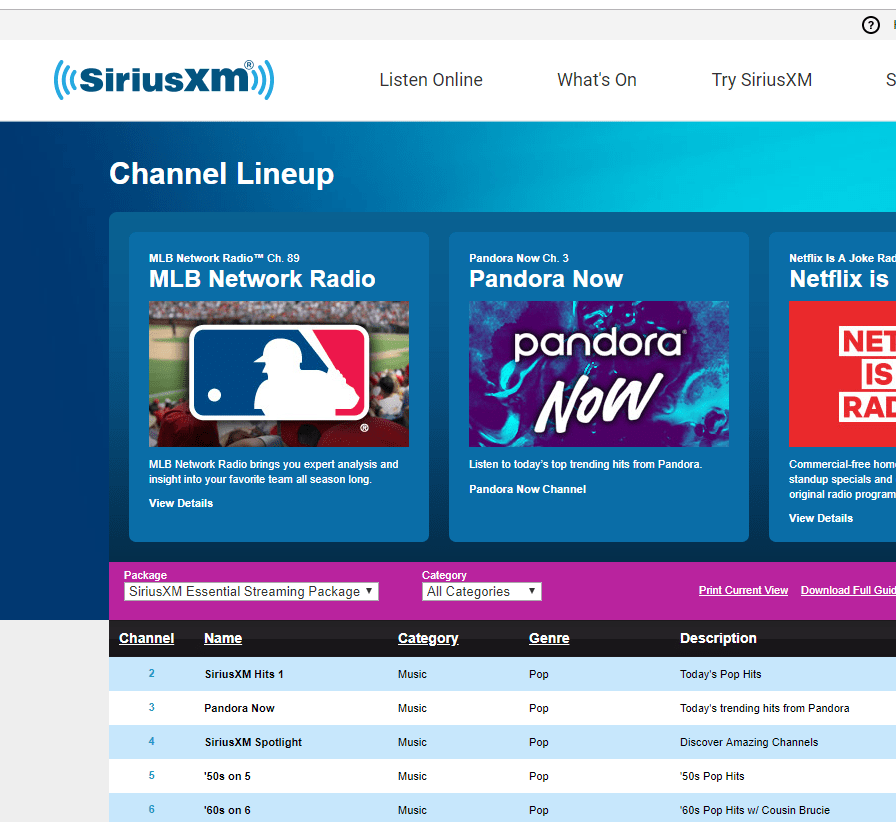Expand the All Categories dropdown

pyautogui.click(x=482, y=591)
